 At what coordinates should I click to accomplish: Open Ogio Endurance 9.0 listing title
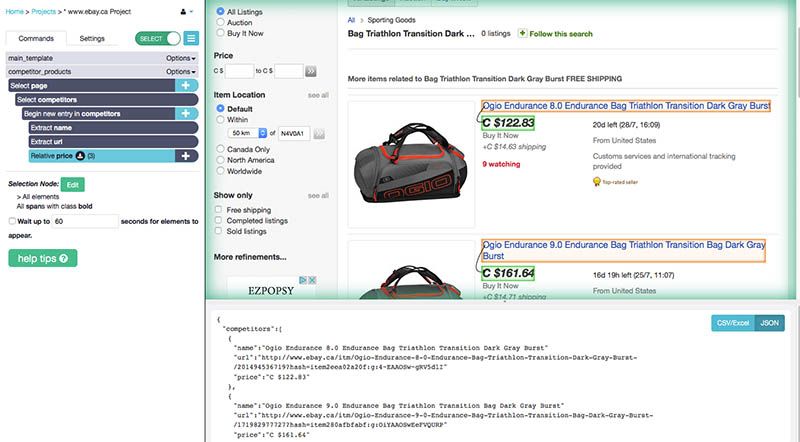623,250
